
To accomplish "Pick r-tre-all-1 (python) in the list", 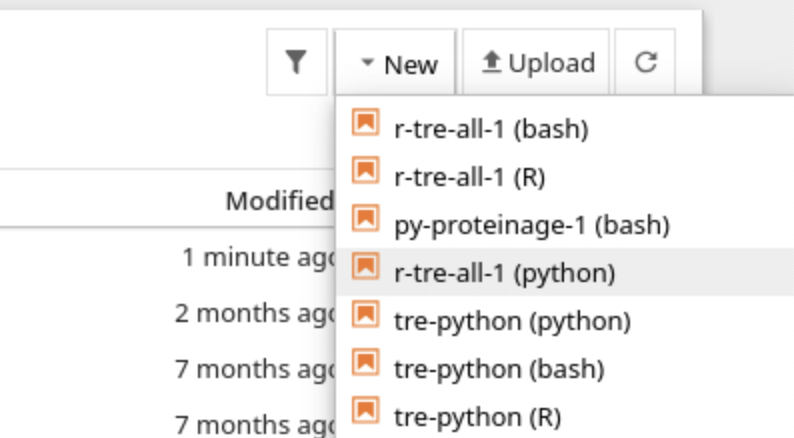I will pos(505,273).
